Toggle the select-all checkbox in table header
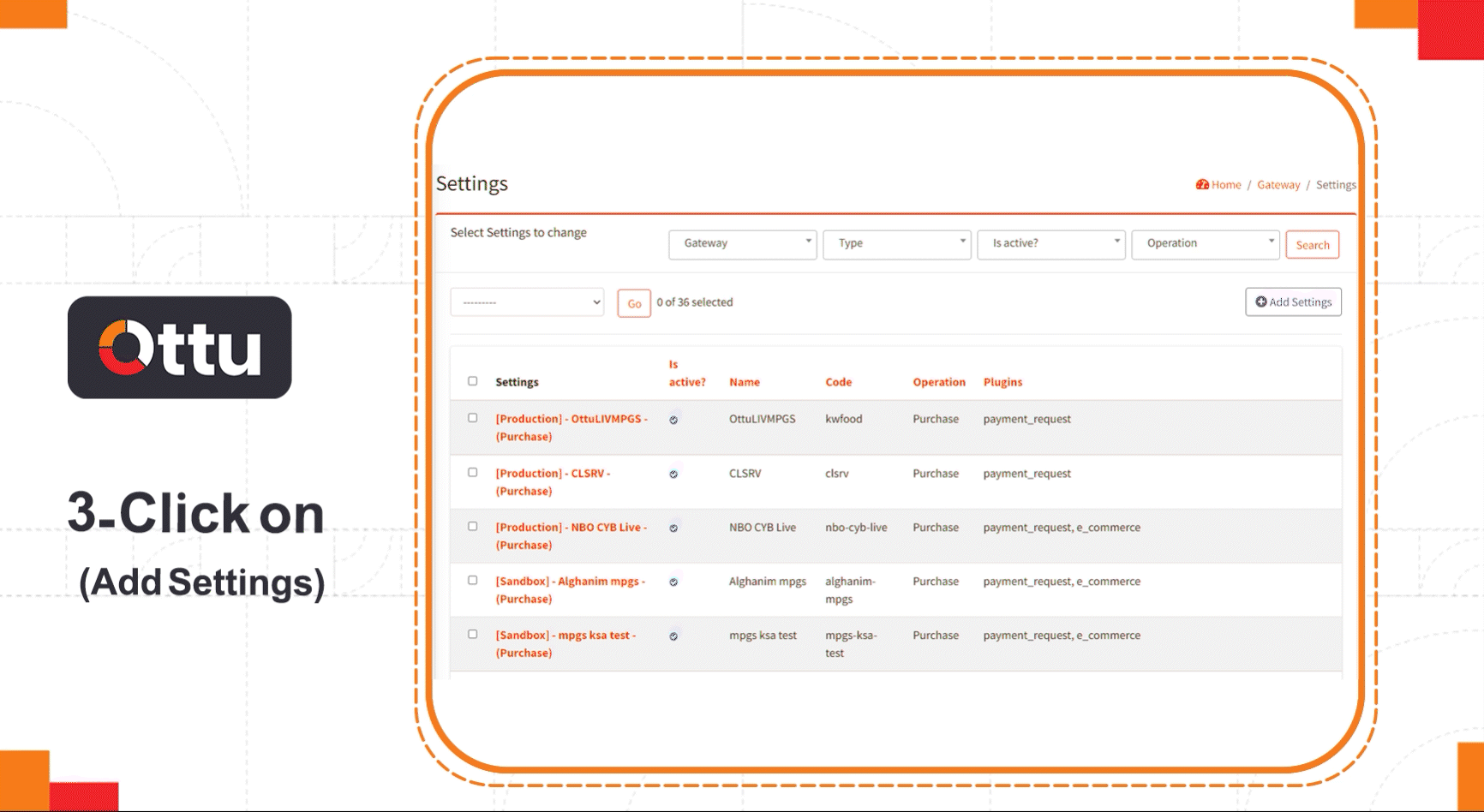Screen dimensions: 1484x812 [472, 381]
